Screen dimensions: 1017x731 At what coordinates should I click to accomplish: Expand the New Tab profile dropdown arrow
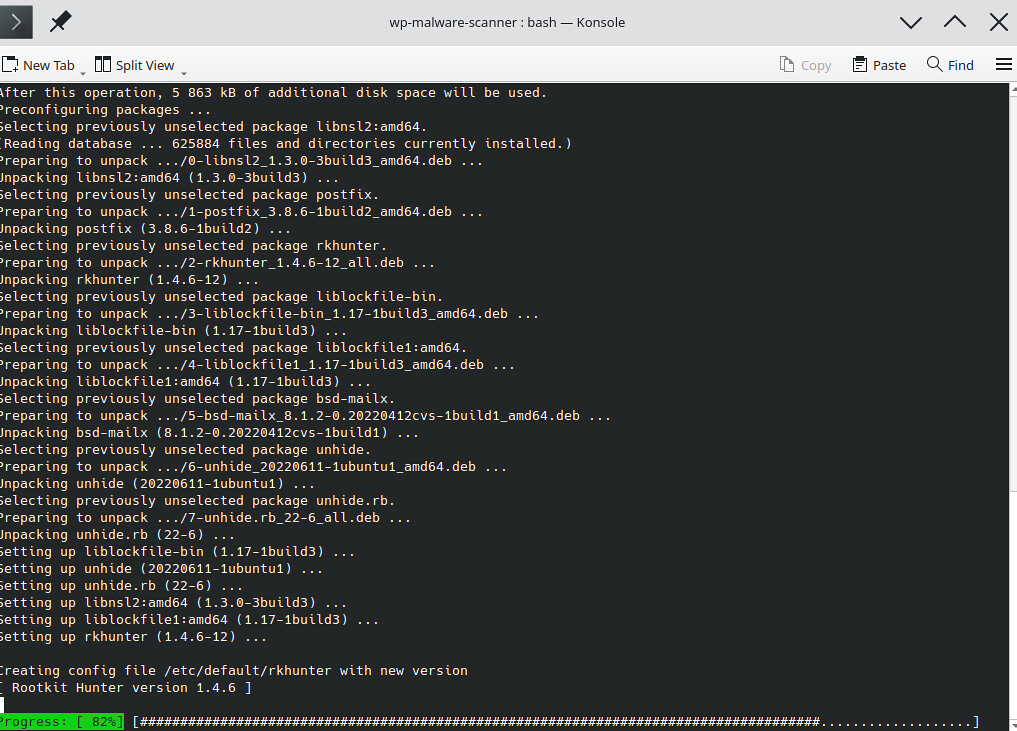(83, 70)
